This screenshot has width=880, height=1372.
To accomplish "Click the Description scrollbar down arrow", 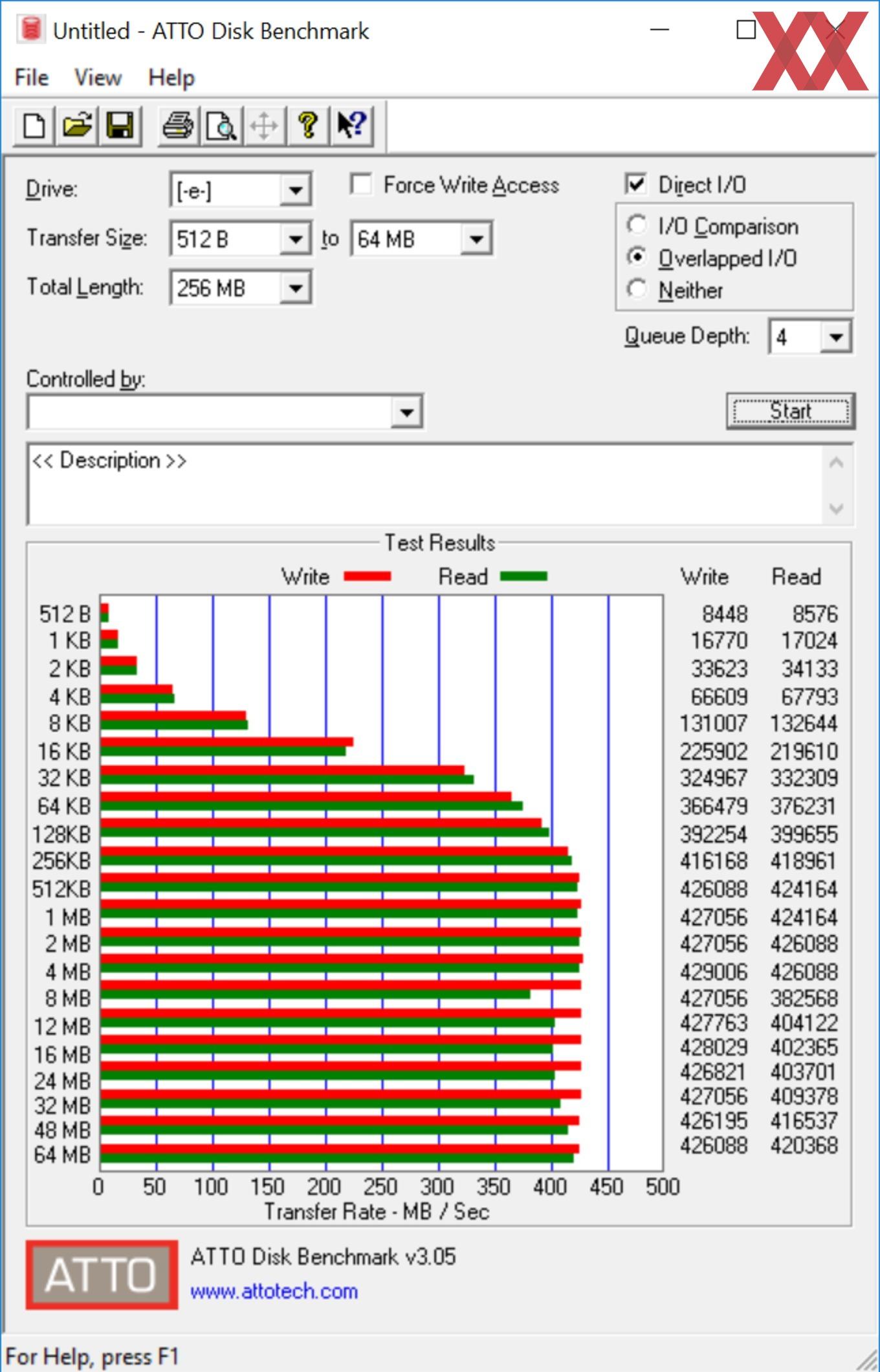I will point(836,508).
